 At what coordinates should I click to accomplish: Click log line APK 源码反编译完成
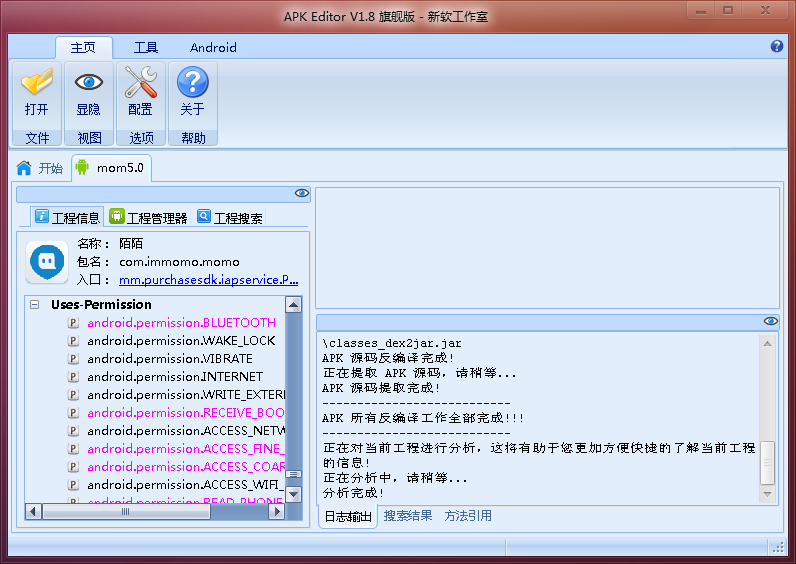click(388, 358)
